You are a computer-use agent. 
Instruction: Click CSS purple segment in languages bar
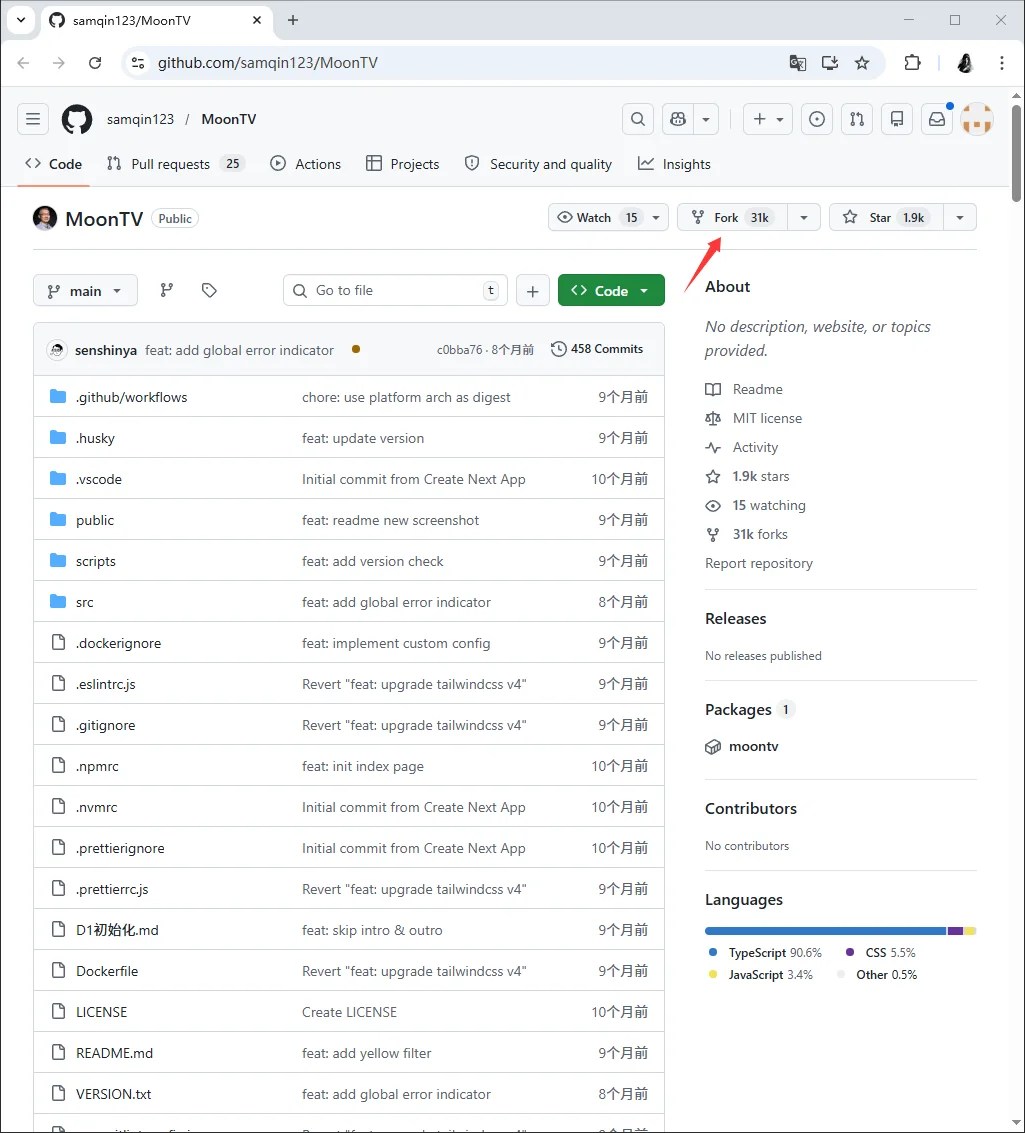pyautogui.click(x=955, y=931)
